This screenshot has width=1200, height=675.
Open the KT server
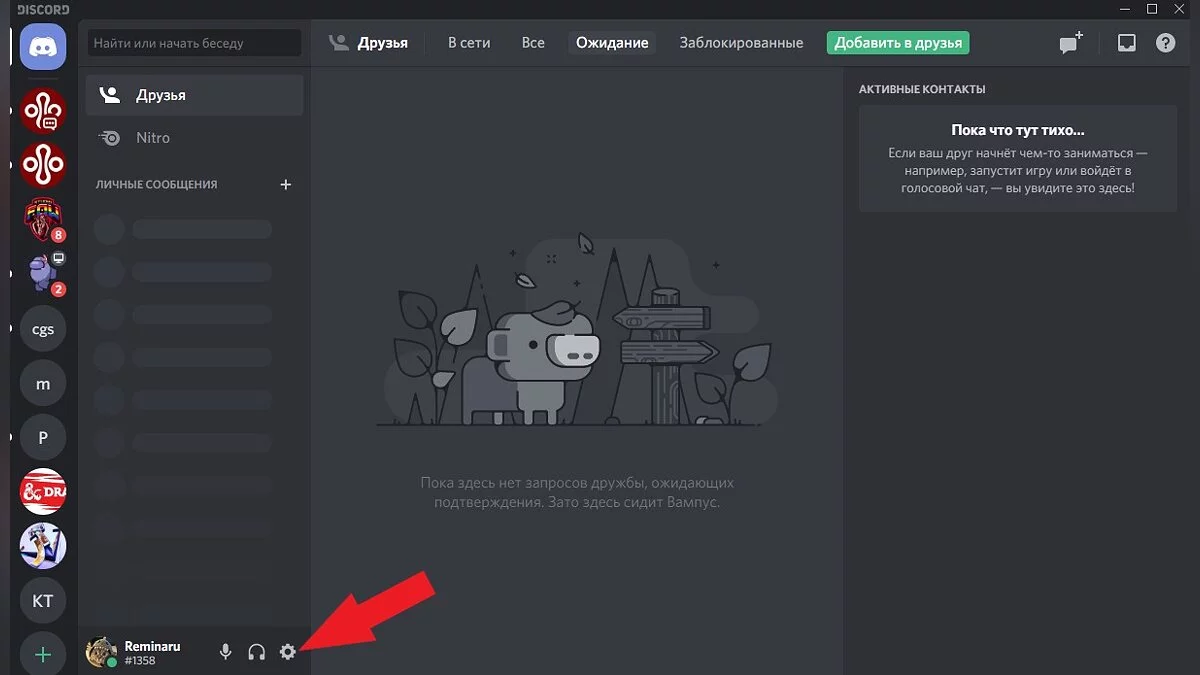coord(43,601)
